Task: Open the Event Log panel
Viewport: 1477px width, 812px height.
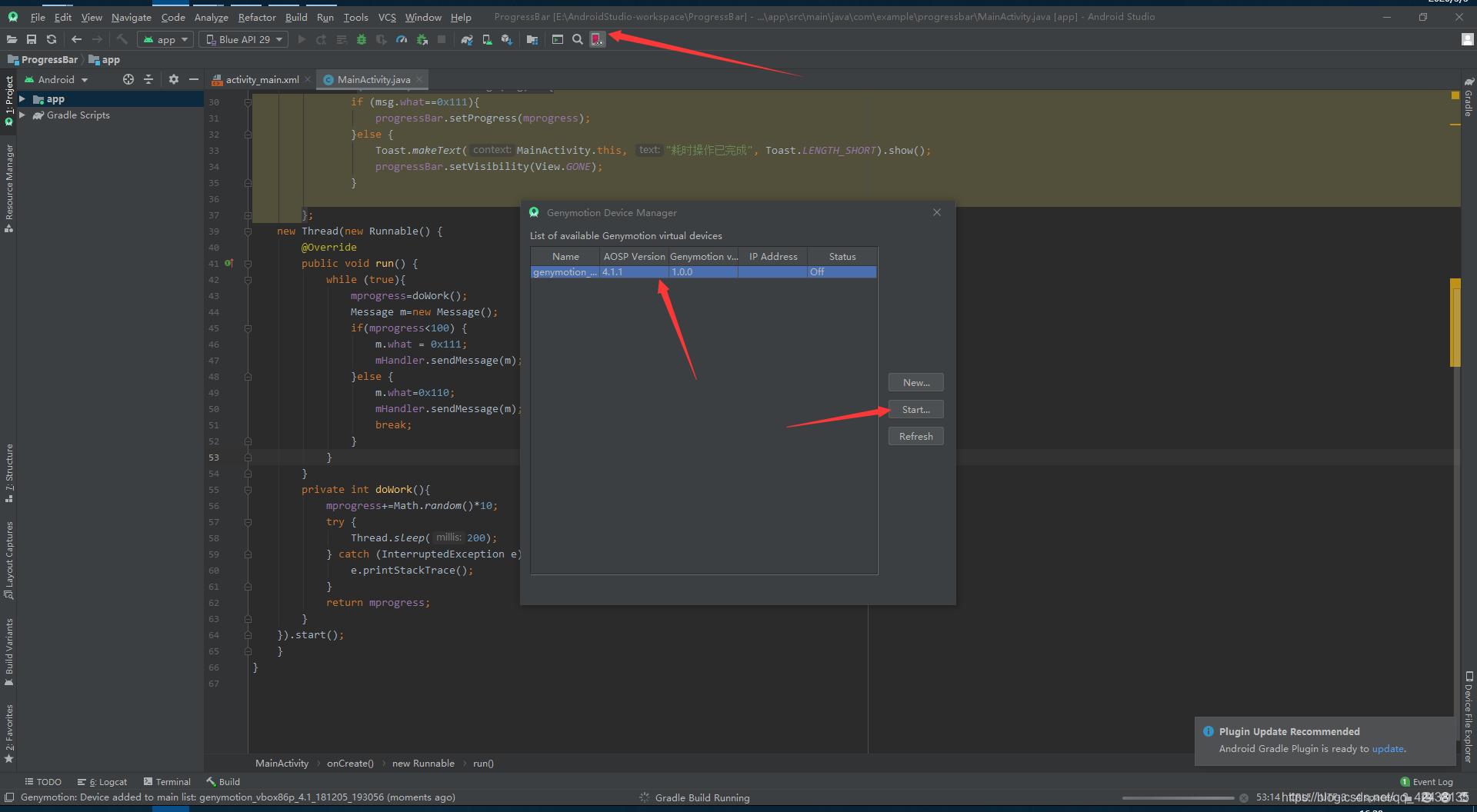Action: tap(1427, 781)
